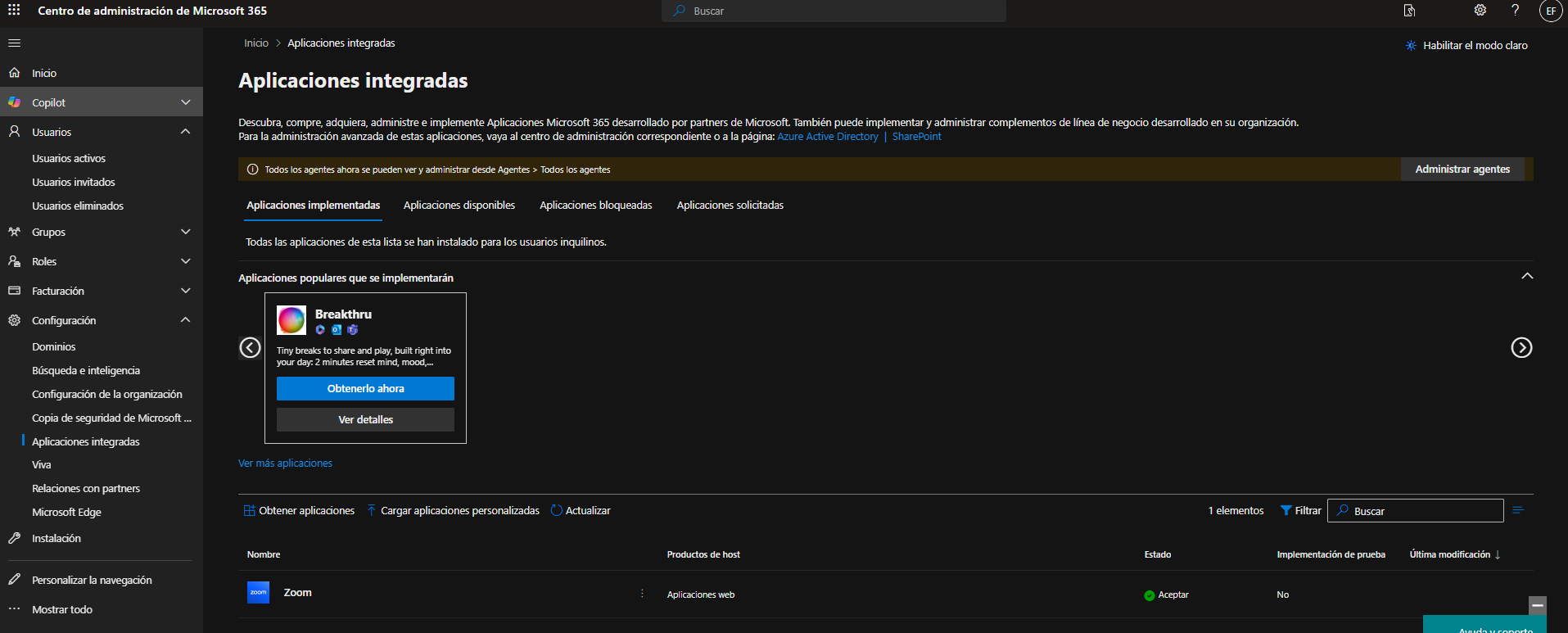
Task: Open the app launcher waffle icon
Action: 14,11
